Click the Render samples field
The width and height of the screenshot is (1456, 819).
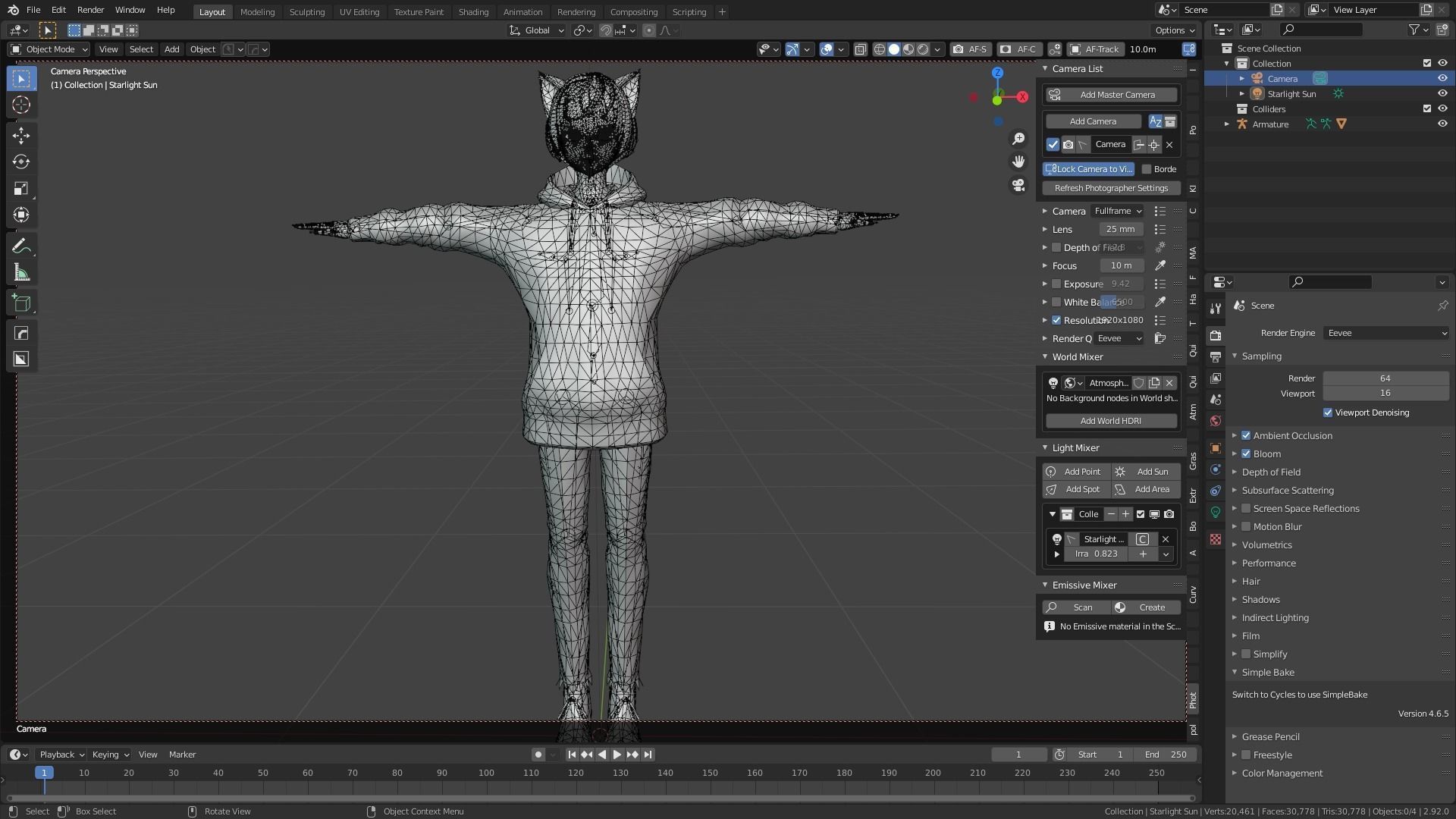(1385, 378)
